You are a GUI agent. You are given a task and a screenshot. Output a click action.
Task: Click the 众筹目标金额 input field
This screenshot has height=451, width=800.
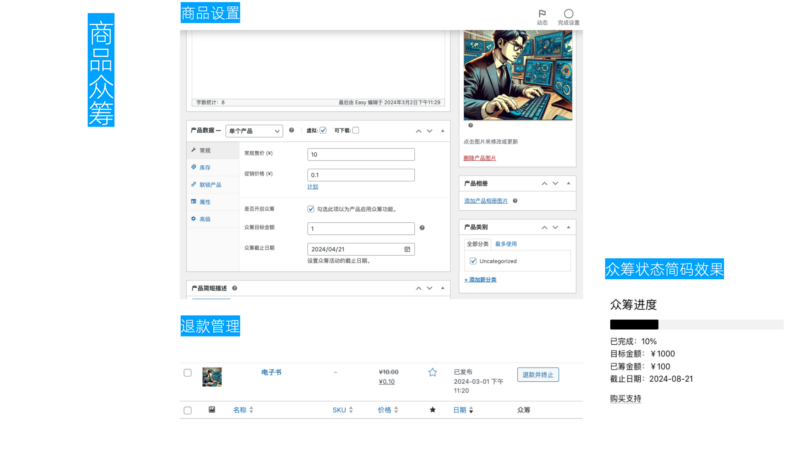[361, 229]
